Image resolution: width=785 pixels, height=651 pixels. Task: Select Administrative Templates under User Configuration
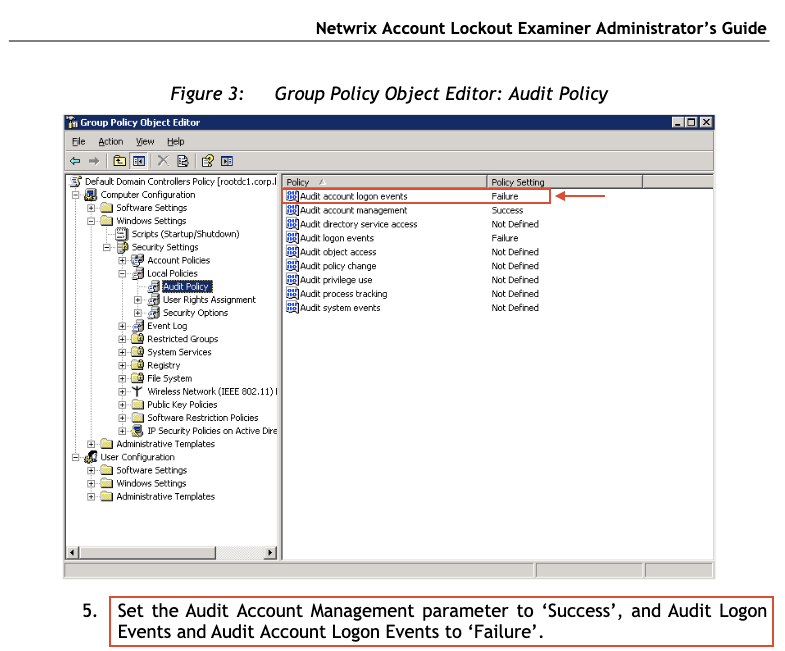(166, 497)
